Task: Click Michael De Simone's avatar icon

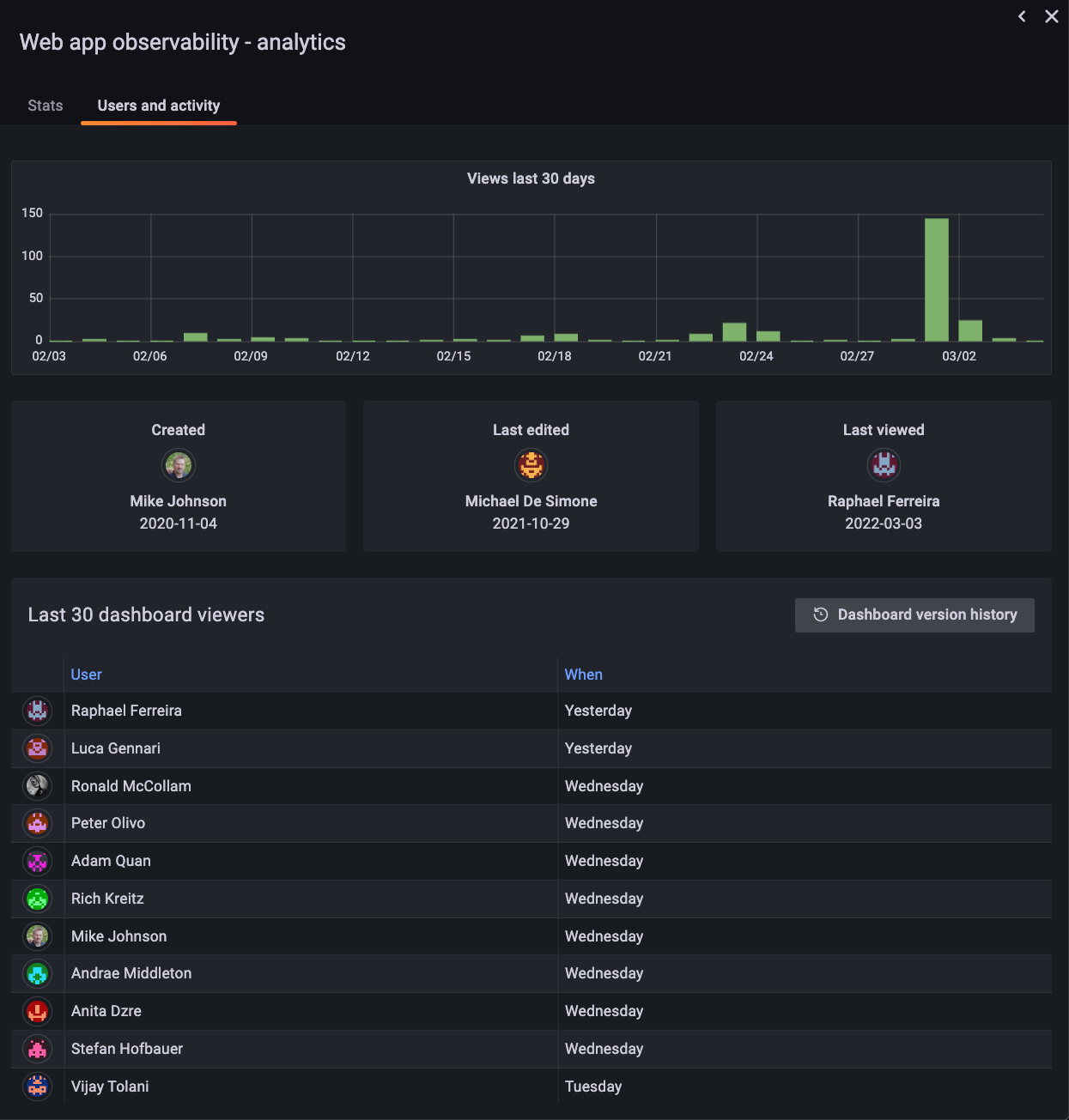Action: tap(531, 465)
